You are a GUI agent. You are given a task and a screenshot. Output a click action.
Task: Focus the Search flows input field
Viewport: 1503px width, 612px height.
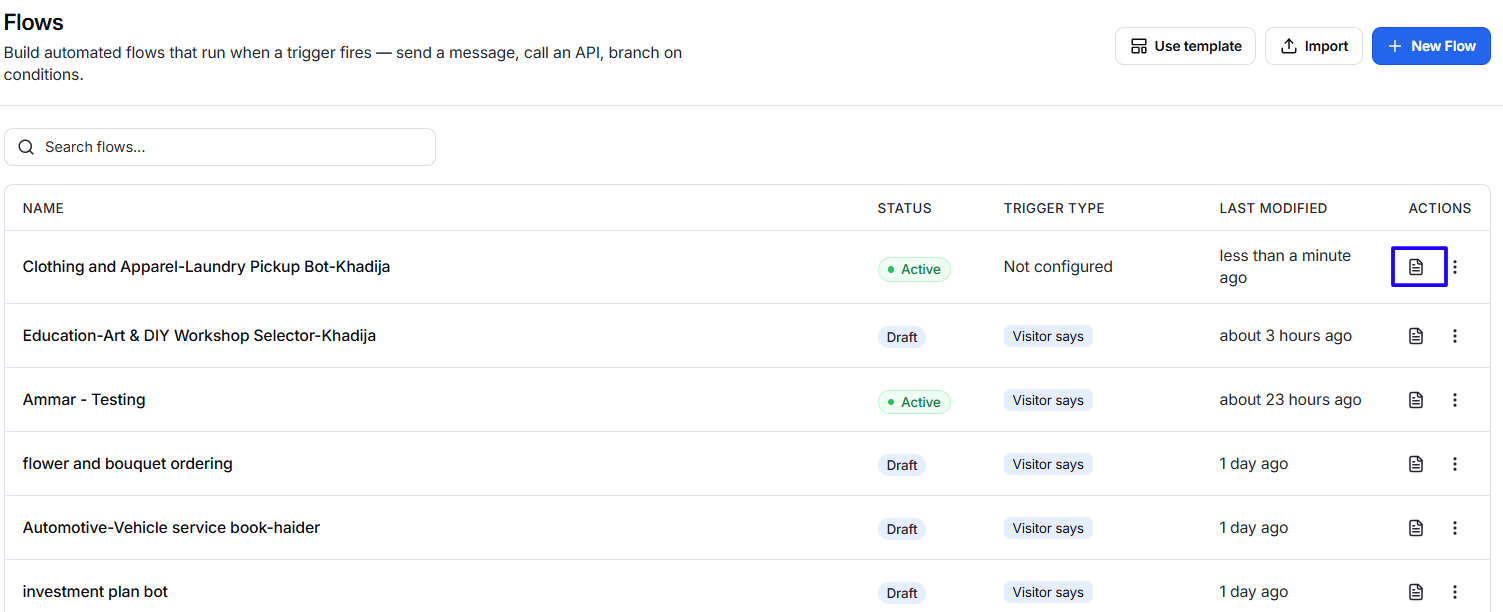[220, 147]
